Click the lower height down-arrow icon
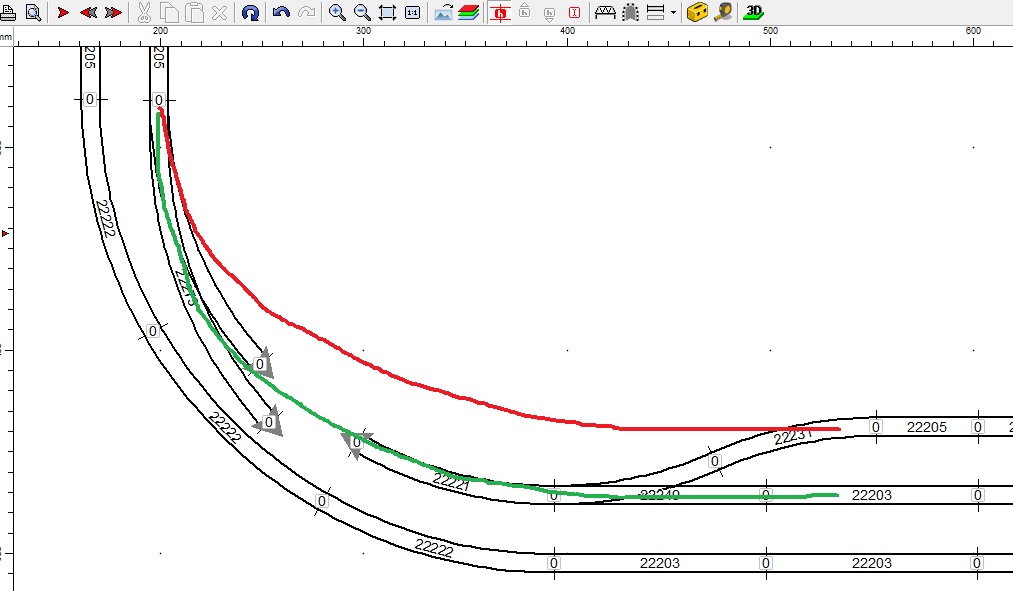Viewport: 1013px width, 591px height. pyautogui.click(x=549, y=14)
